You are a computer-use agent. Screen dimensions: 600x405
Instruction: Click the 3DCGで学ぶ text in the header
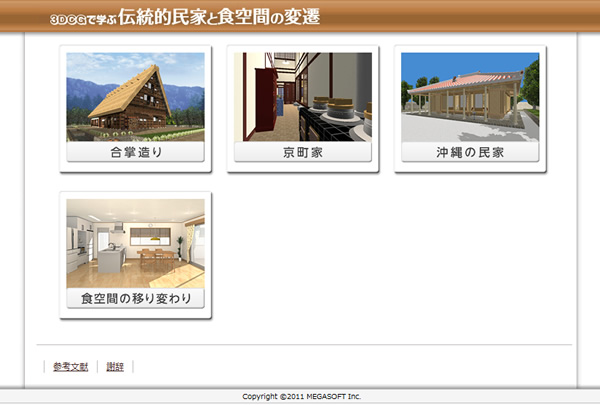tap(82, 19)
